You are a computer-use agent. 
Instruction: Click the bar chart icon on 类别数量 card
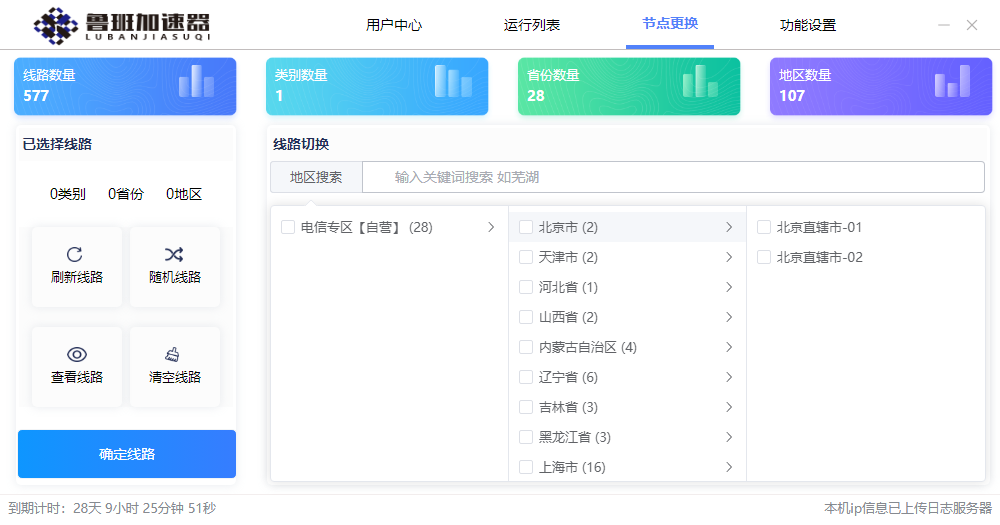point(453,82)
